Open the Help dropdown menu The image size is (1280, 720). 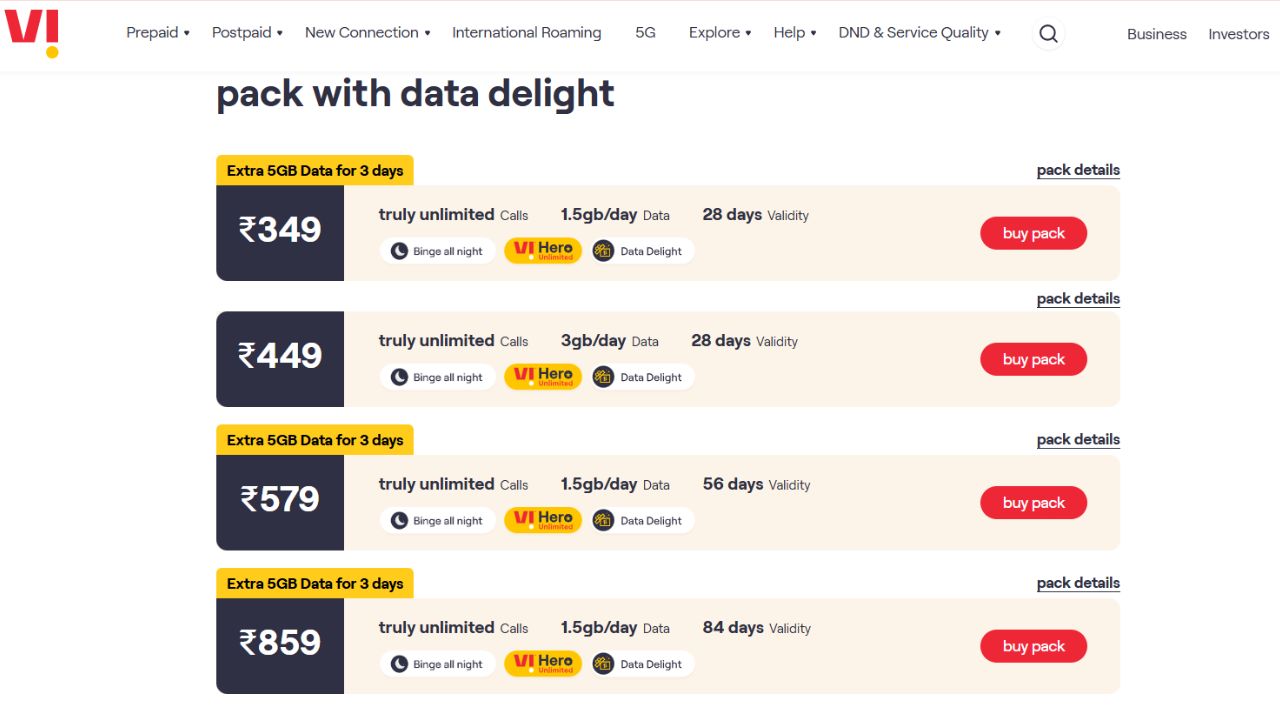(x=795, y=32)
